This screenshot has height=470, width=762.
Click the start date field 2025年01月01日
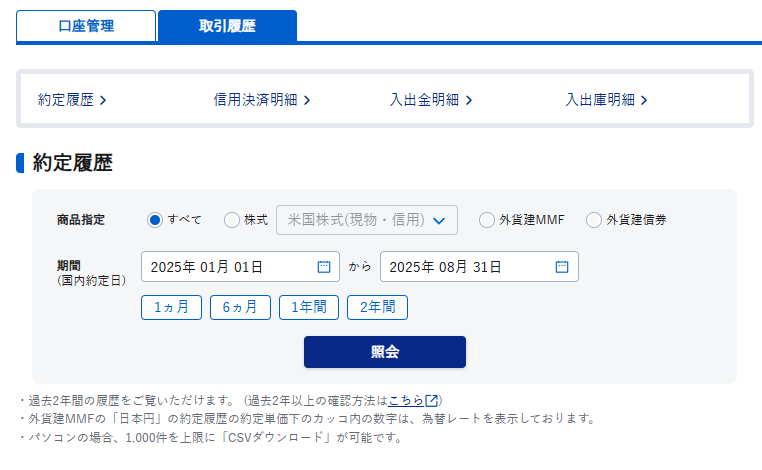pos(240,267)
